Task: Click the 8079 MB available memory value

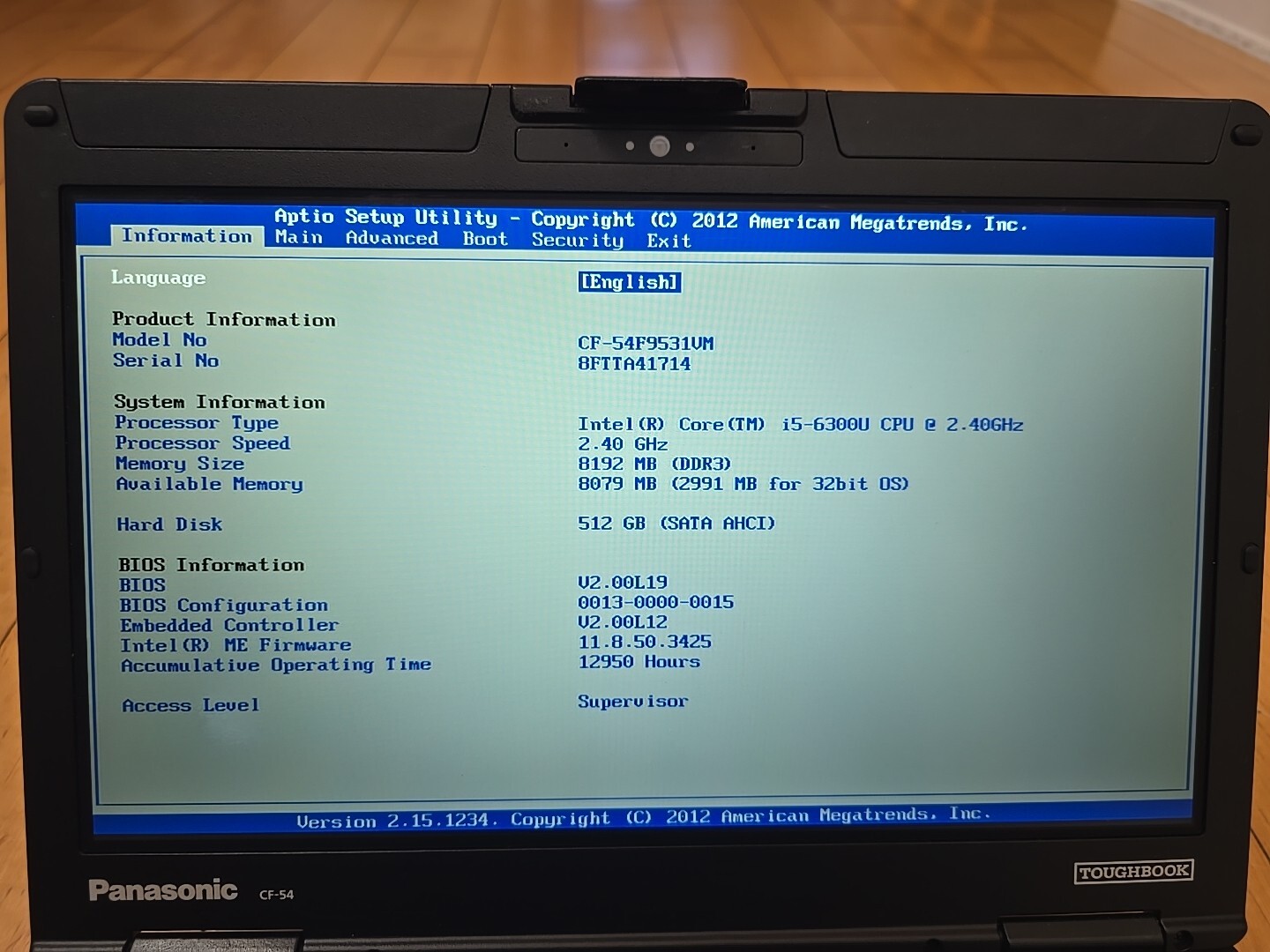Action: tap(743, 483)
